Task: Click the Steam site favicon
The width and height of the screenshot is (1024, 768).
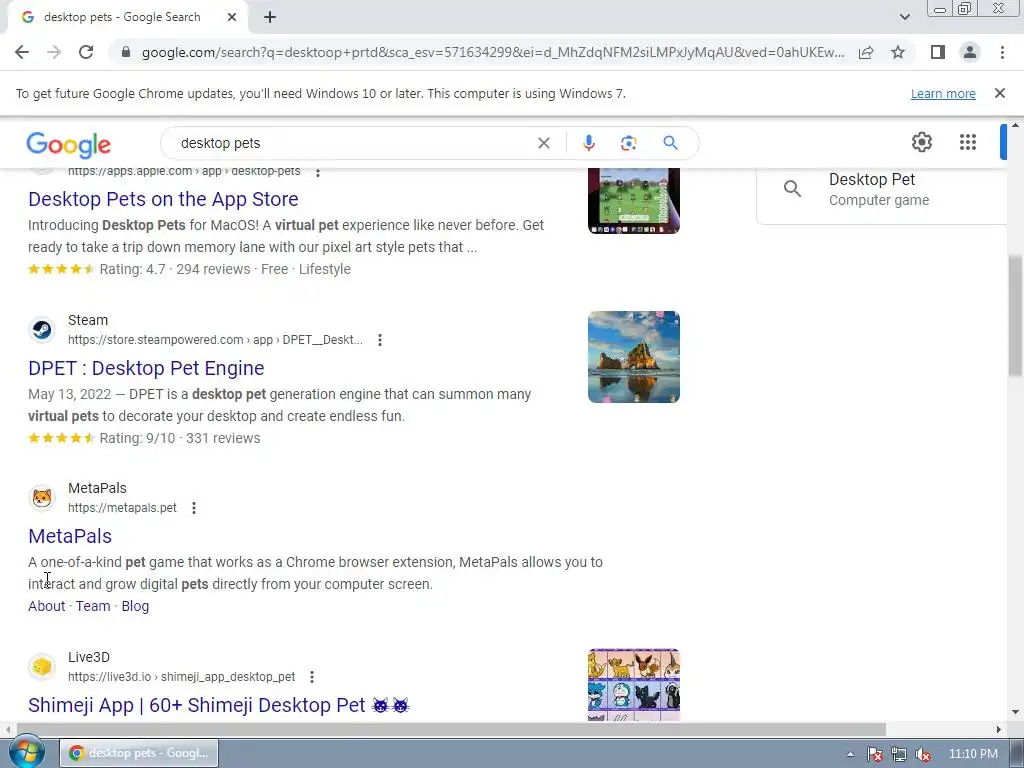Action: tap(42, 330)
